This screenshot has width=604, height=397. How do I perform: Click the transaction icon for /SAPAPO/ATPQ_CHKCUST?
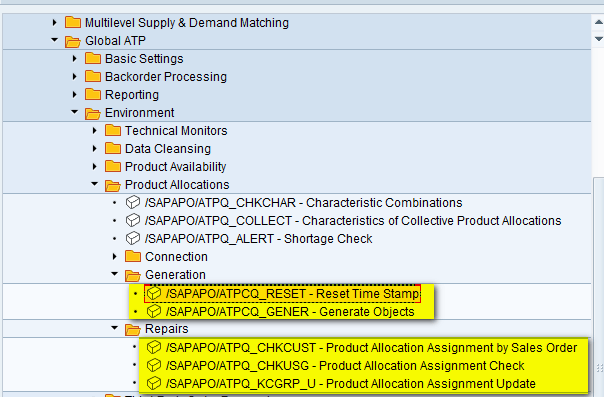coord(154,347)
